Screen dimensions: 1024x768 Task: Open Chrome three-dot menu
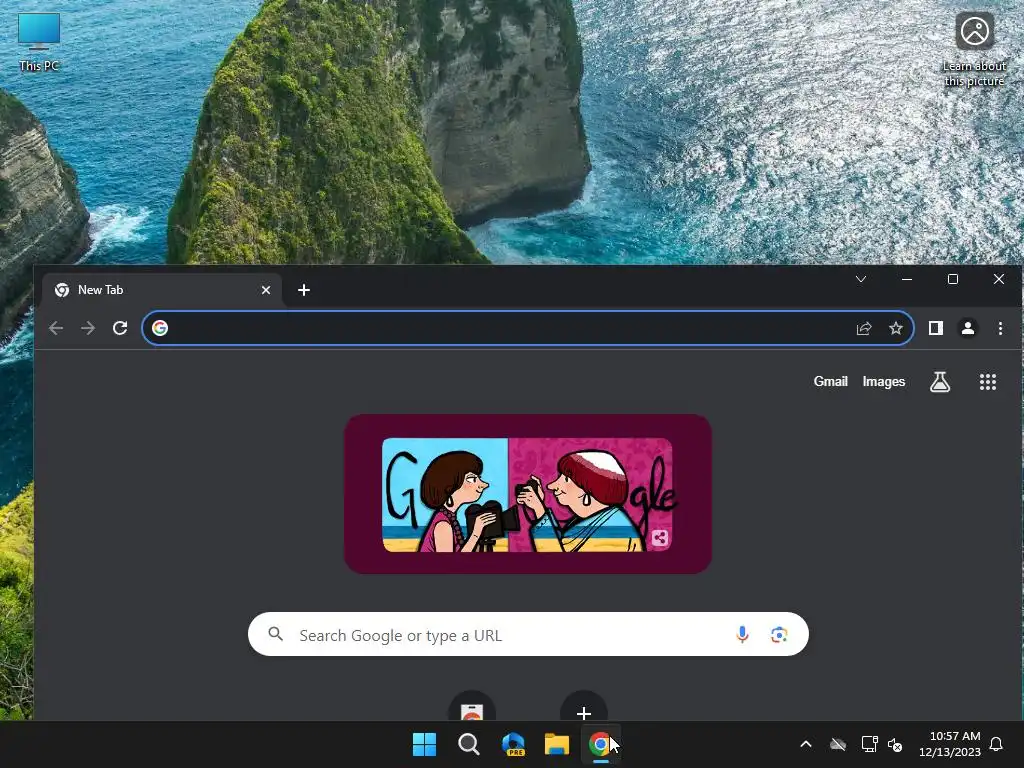(x=1000, y=328)
